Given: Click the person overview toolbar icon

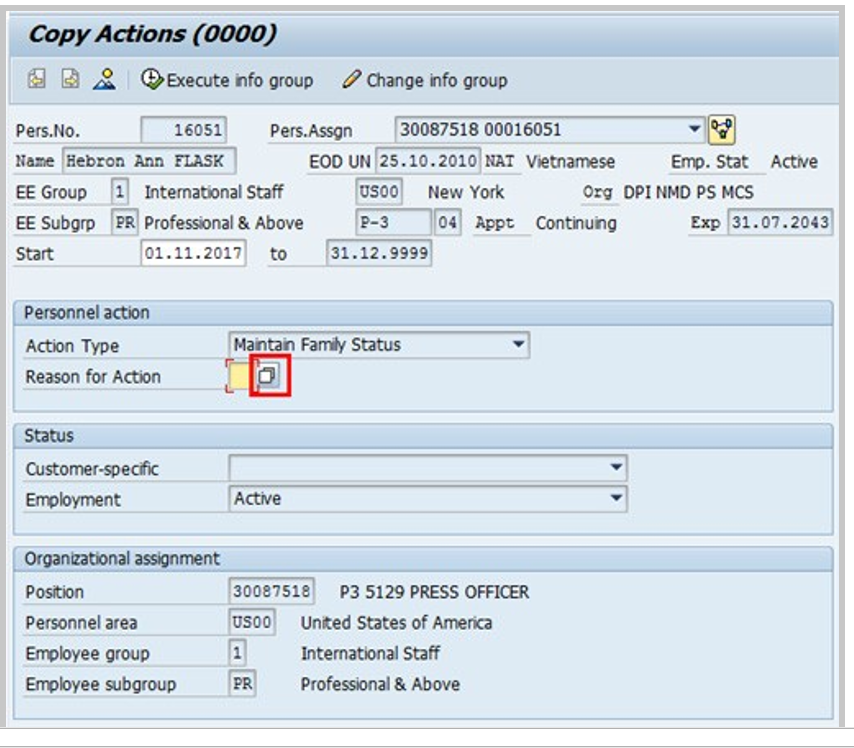Looking at the screenshot, I should [x=104, y=79].
